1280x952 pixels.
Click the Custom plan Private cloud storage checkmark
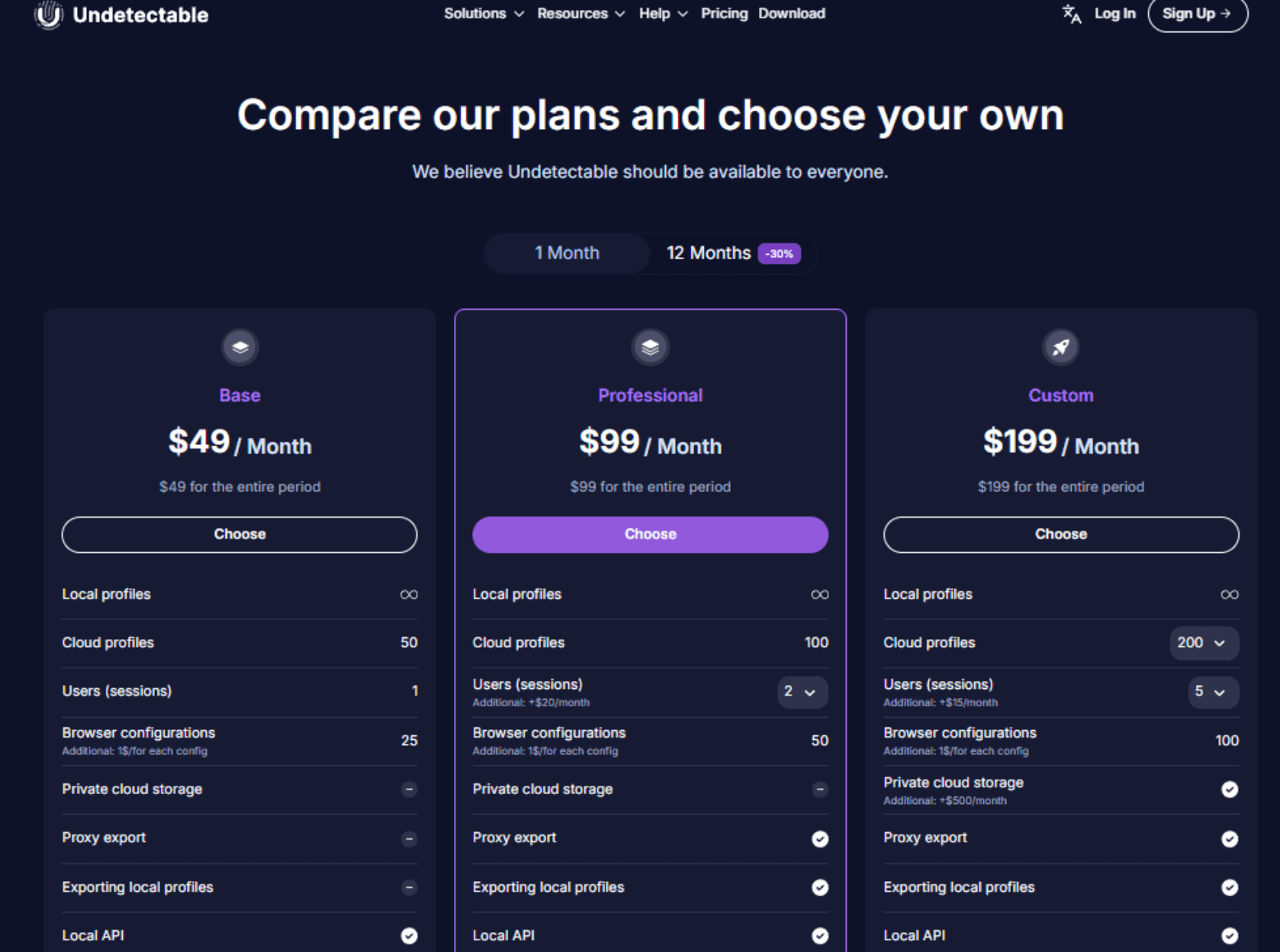click(x=1229, y=790)
